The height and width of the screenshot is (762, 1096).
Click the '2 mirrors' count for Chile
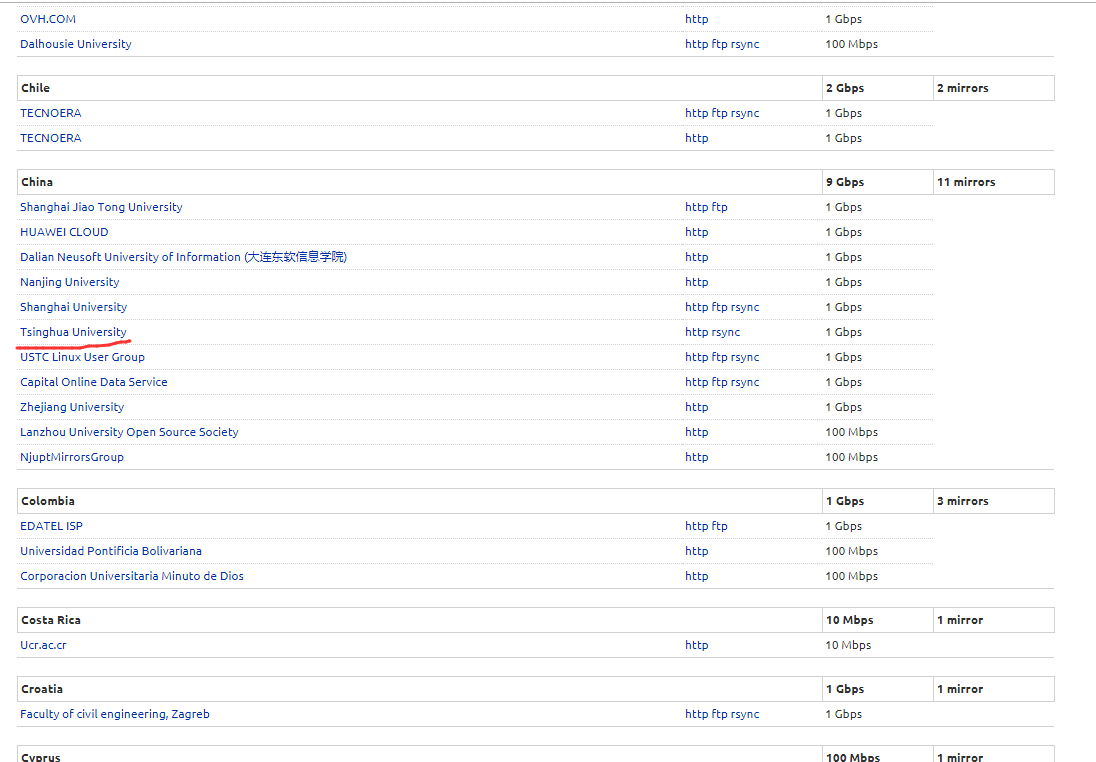coord(962,88)
